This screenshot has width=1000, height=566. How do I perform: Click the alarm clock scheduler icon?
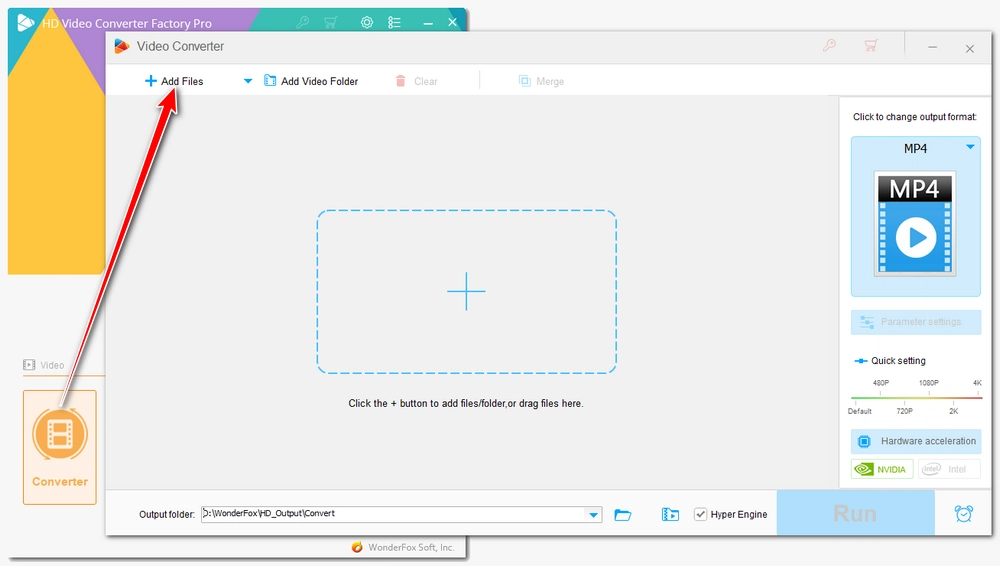point(964,513)
